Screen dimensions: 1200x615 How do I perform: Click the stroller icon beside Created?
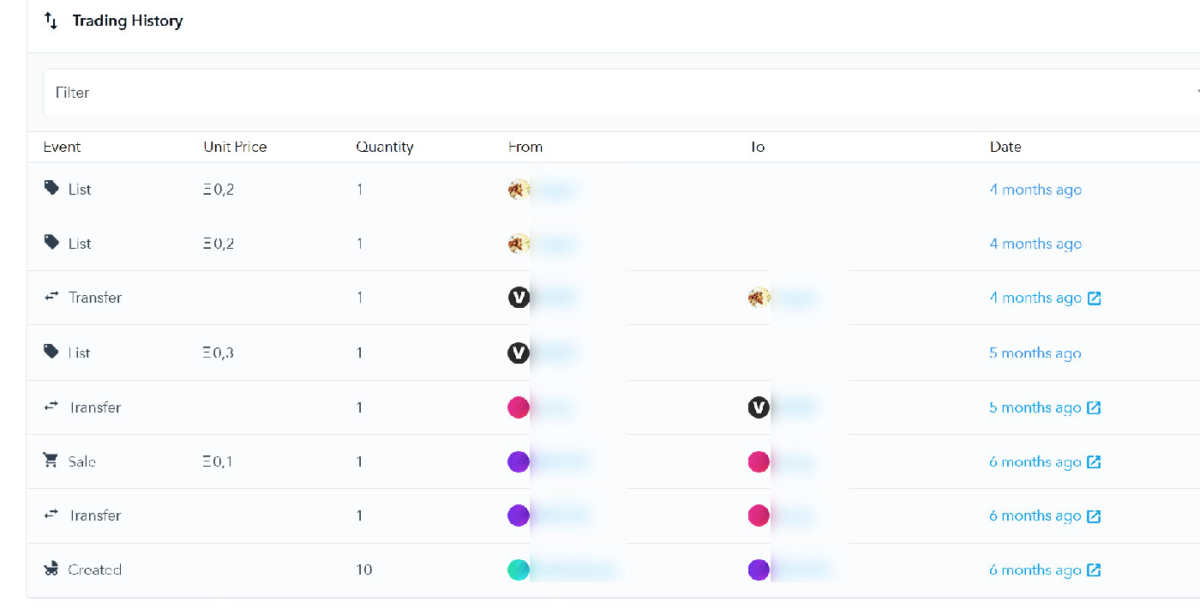coord(51,569)
